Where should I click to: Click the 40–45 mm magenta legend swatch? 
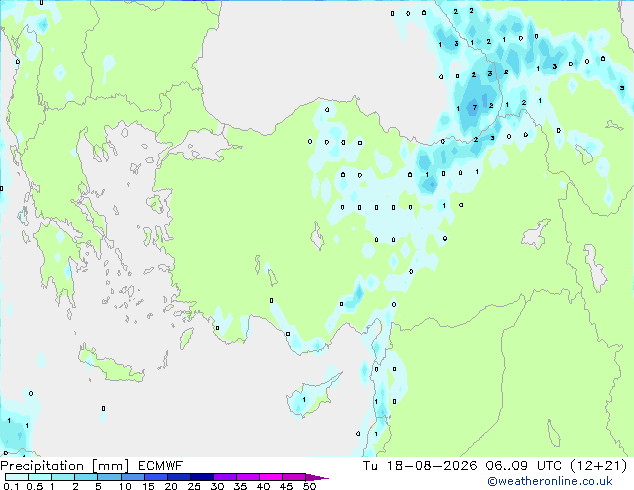(x=271, y=477)
